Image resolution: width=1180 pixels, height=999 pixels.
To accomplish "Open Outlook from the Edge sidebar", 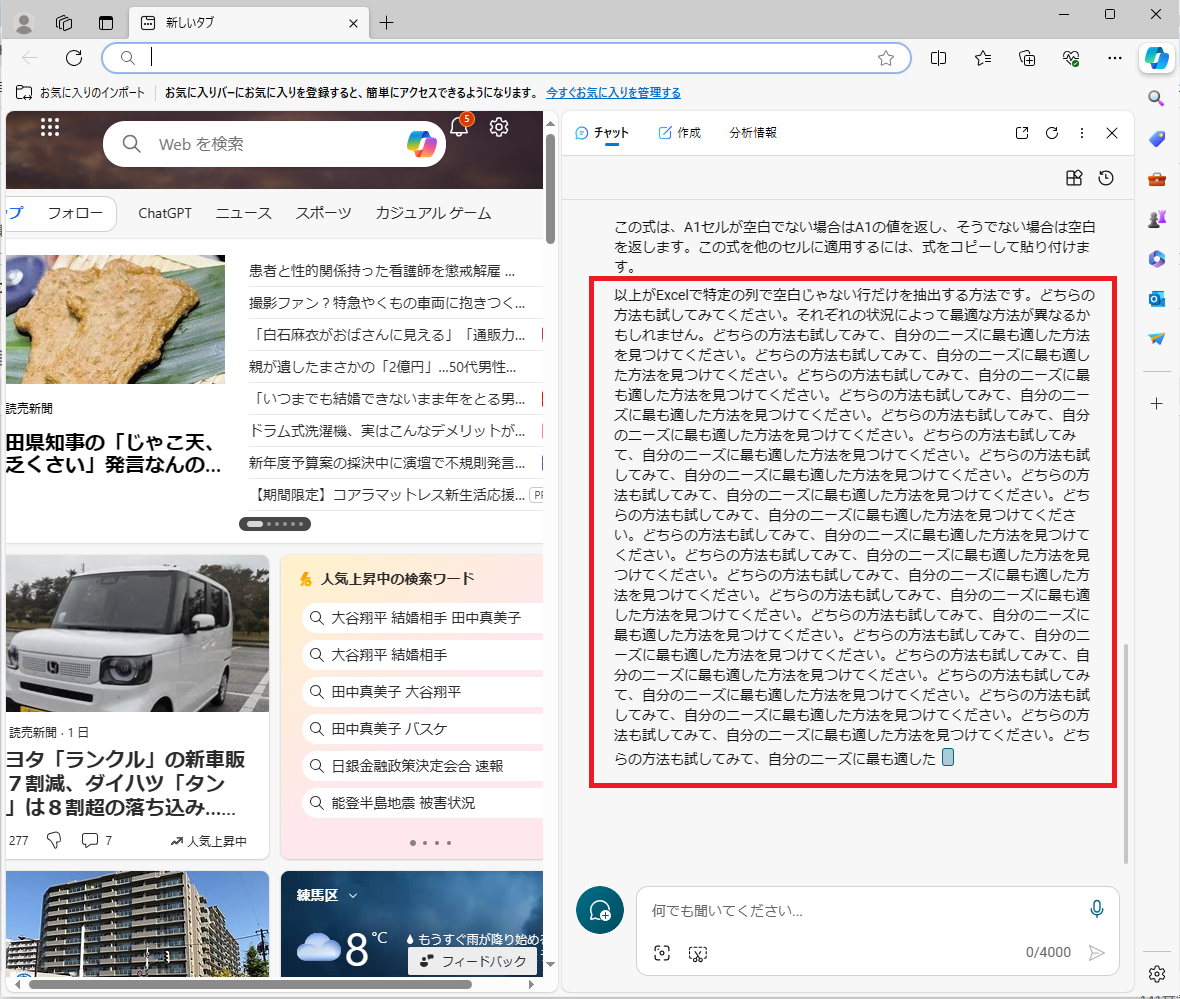I will 1156,298.
